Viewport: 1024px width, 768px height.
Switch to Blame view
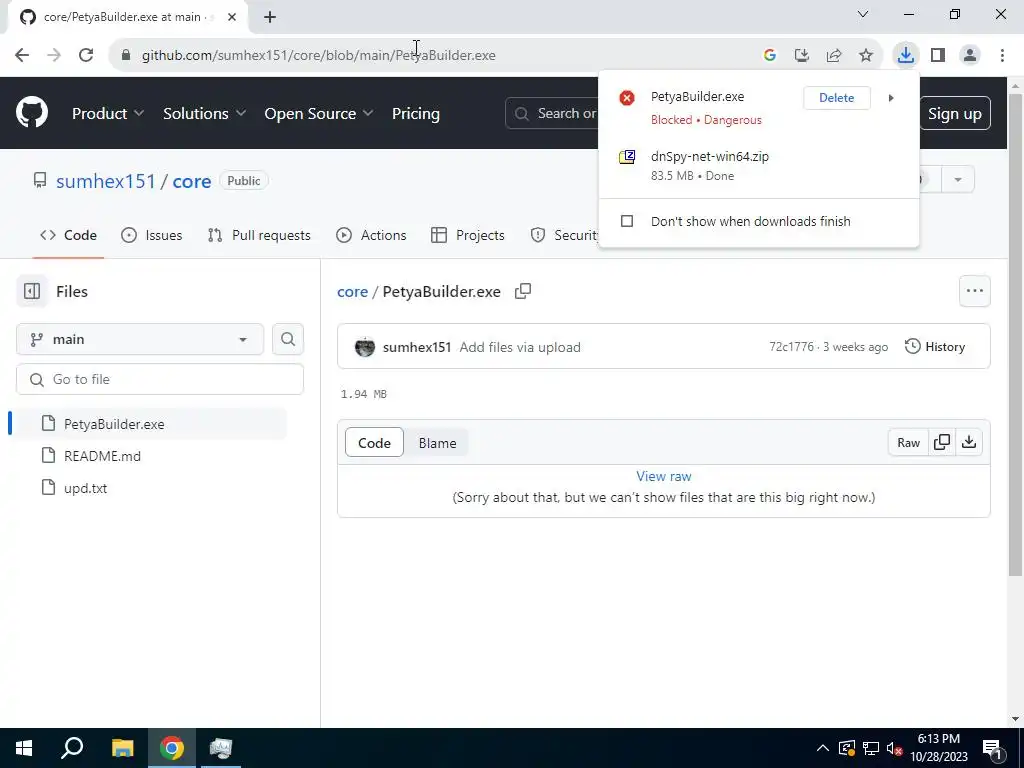click(438, 443)
